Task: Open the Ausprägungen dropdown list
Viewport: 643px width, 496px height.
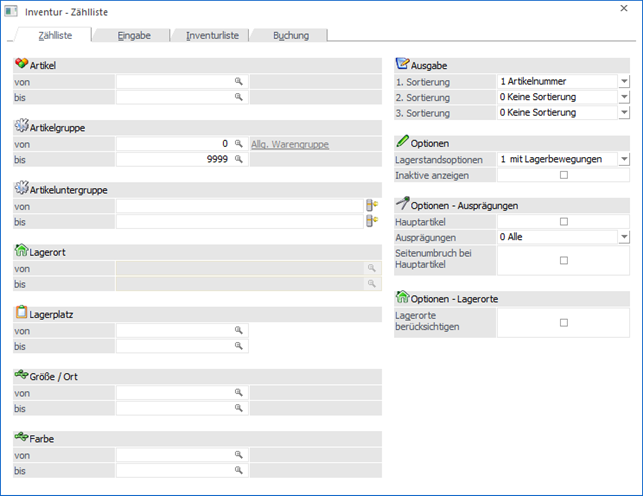Action: (x=623, y=237)
